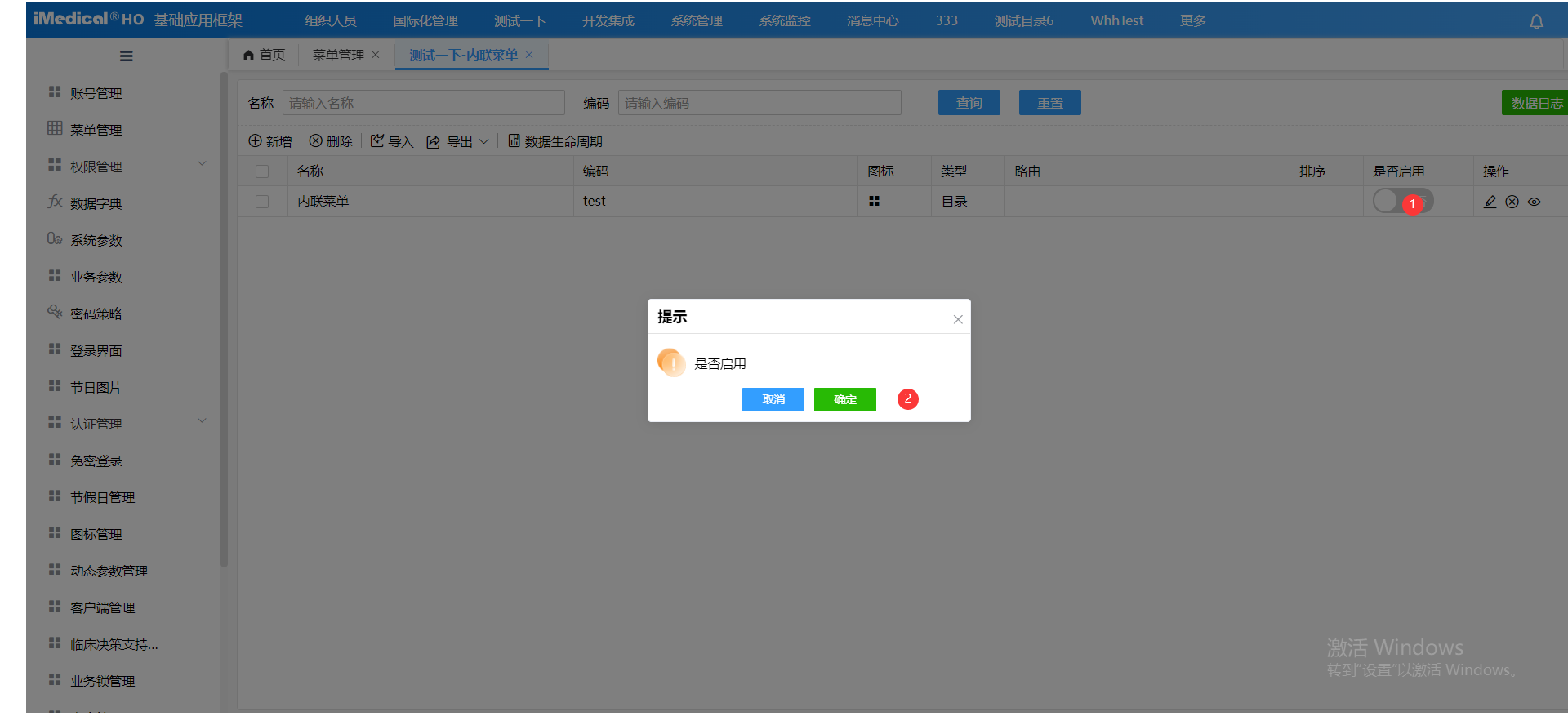View 内联菜单 details via eye icon

(1535, 202)
